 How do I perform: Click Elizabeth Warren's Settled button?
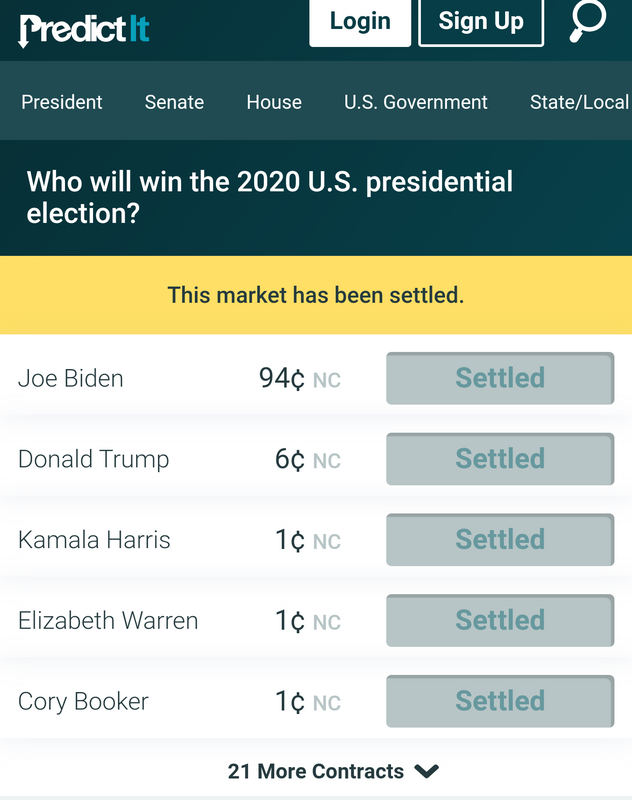click(x=500, y=620)
